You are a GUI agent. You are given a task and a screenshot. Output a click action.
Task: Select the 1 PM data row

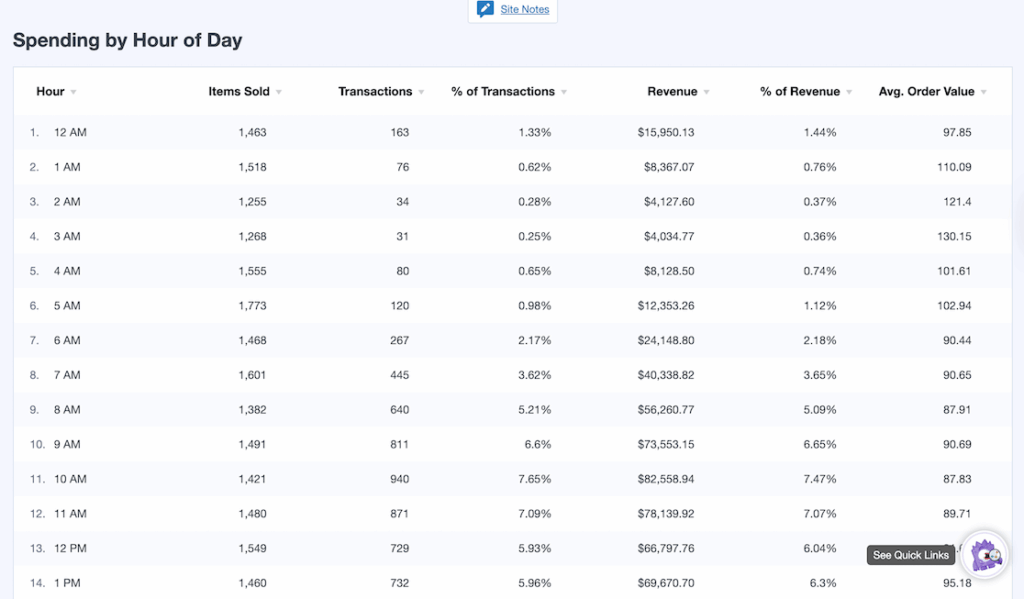pos(500,582)
